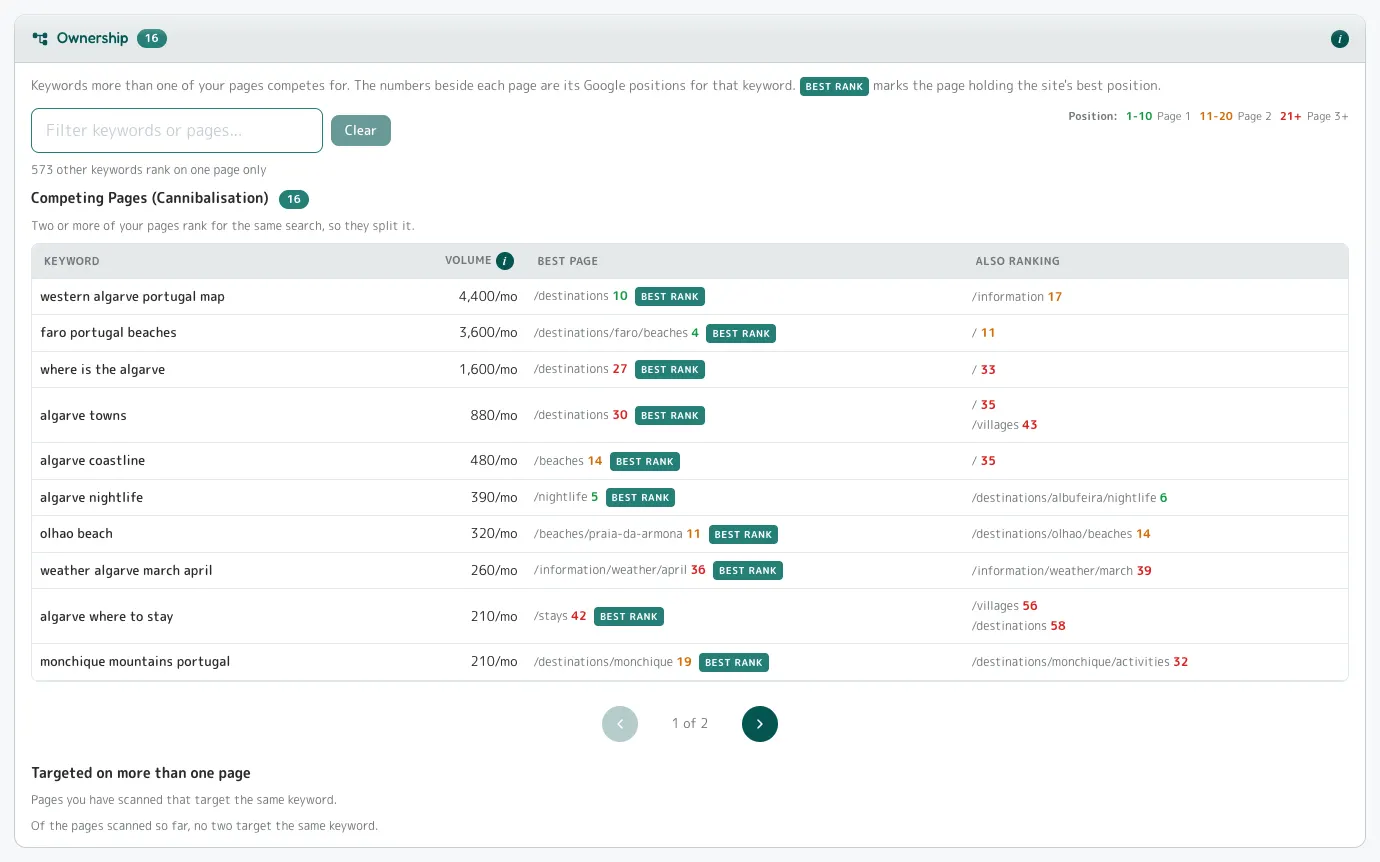
Task: Select keyword olhao beach
Action: pos(76,534)
